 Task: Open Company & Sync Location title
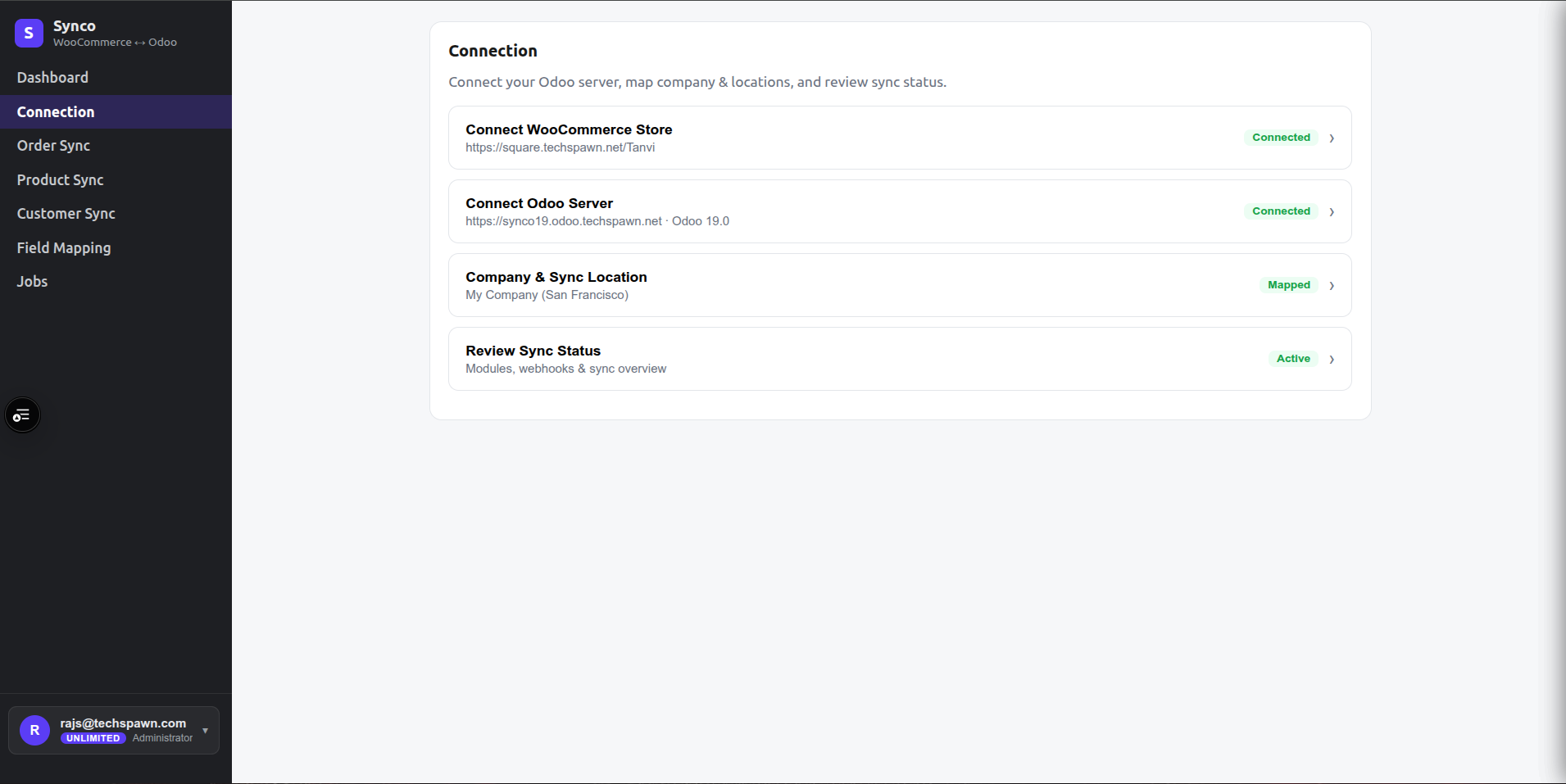coord(556,277)
